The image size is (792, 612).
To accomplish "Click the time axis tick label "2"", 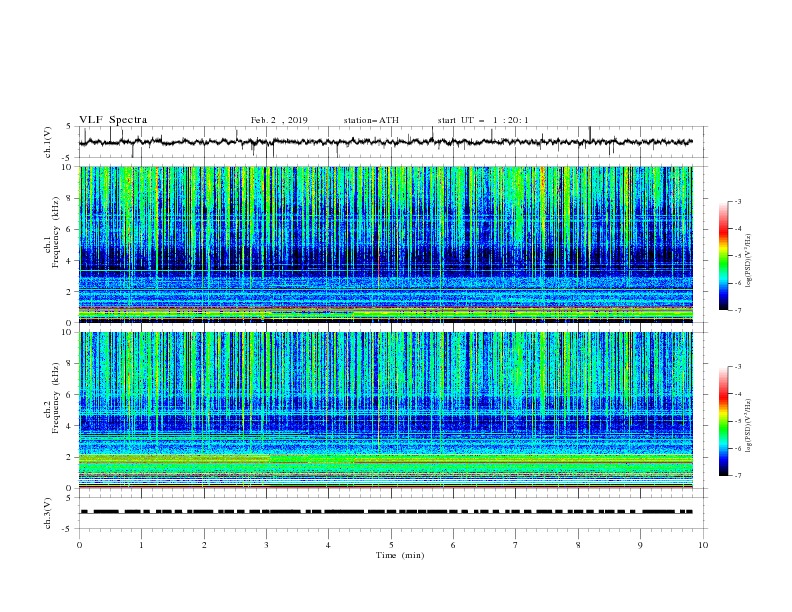I will coord(204,545).
